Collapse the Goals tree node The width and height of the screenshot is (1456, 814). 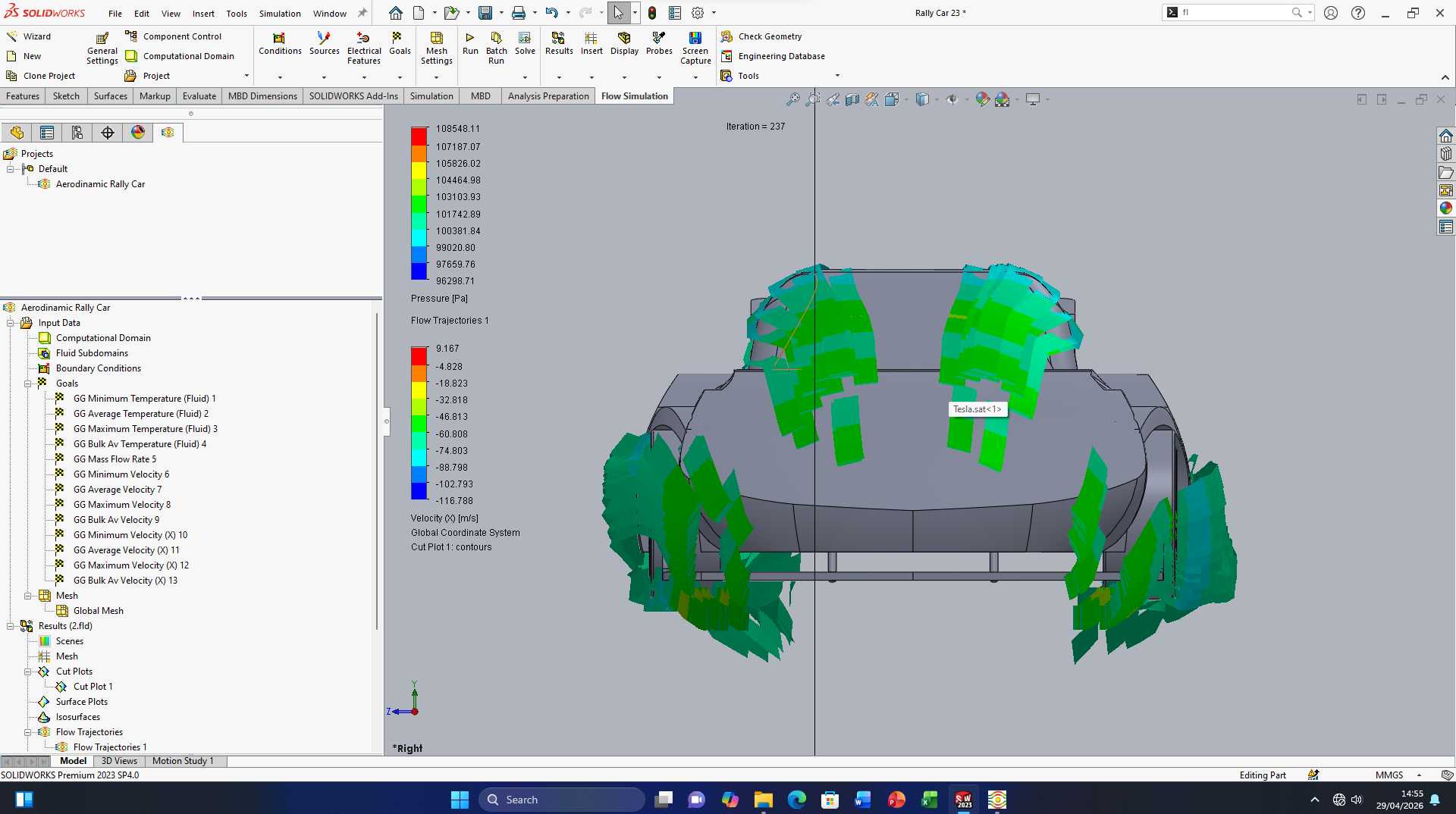[x=28, y=384]
